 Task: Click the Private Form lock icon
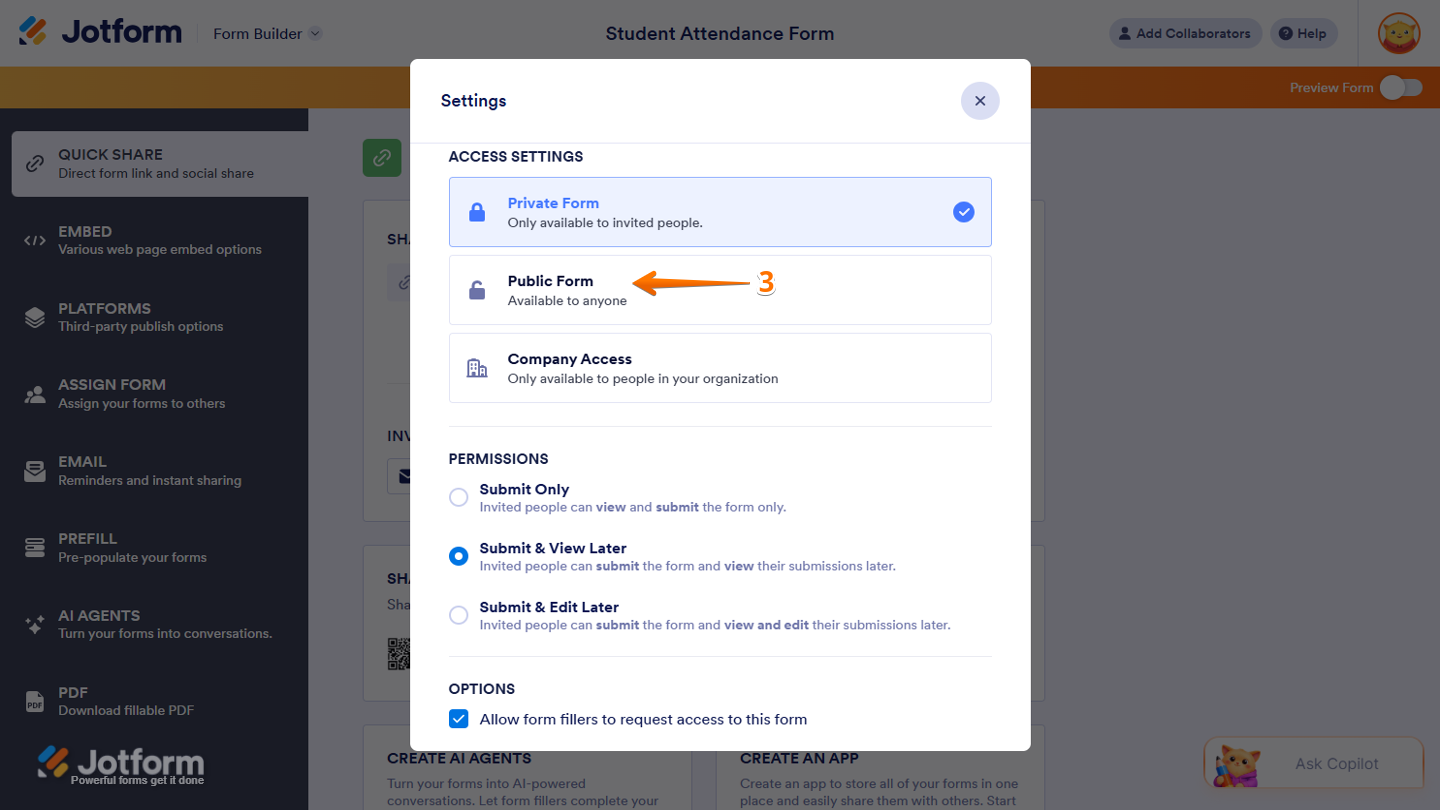pyautogui.click(x=477, y=212)
